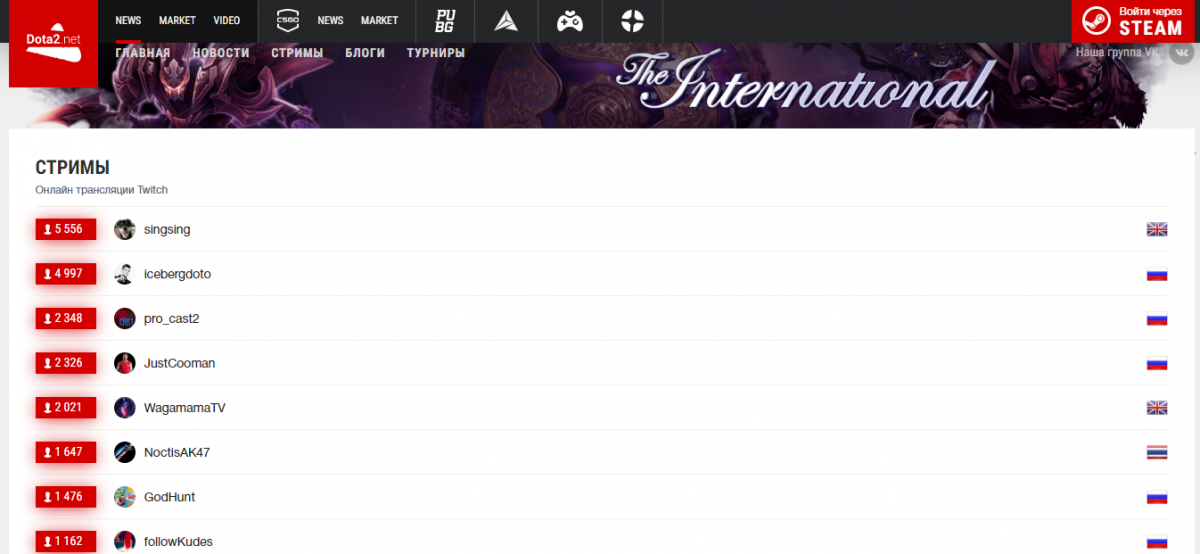Click the Steam logo icon
Image resolution: width=1200 pixels, height=554 pixels.
pyautogui.click(x=1097, y=20)
